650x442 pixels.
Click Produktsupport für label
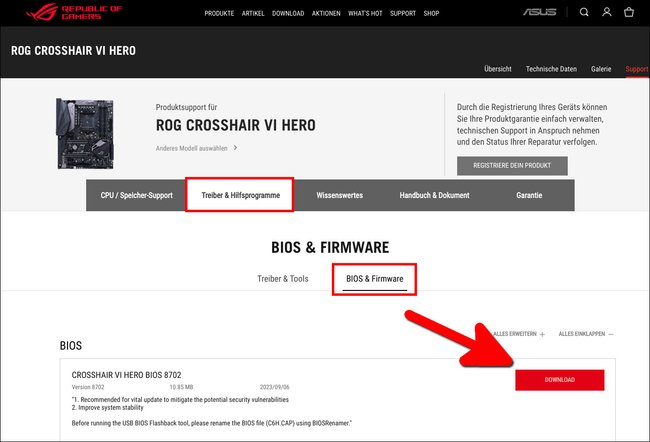click(x=187, y=107)
